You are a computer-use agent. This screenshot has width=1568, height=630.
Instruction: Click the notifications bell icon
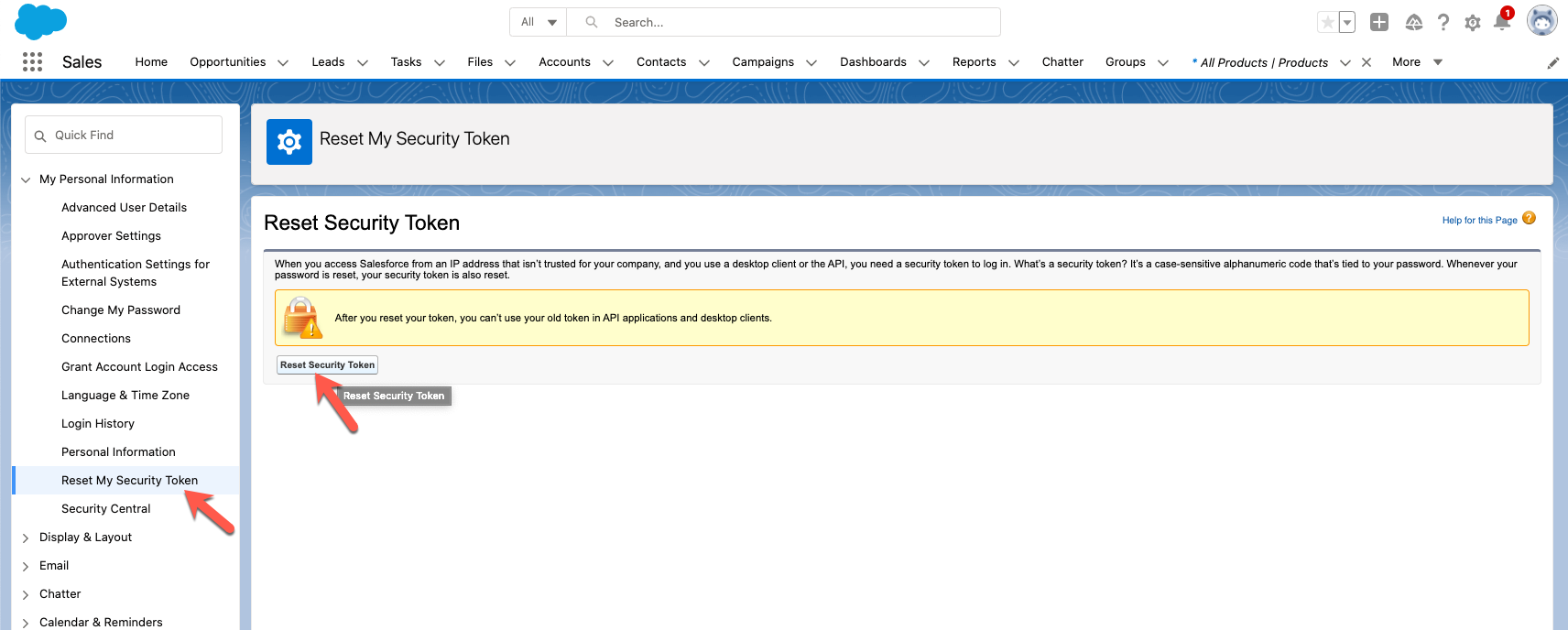click(x=1501, y=22)
